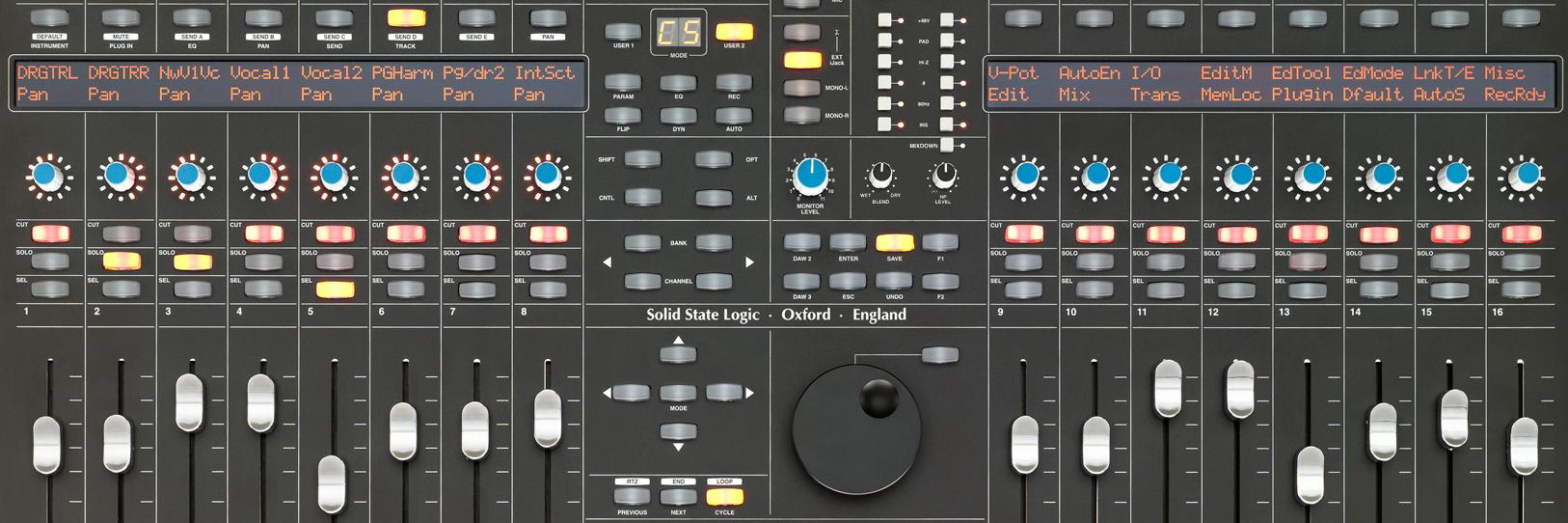Click the UNDO button
The image size is (1568, 523).
pyautogui.click(x=894, y=282)
